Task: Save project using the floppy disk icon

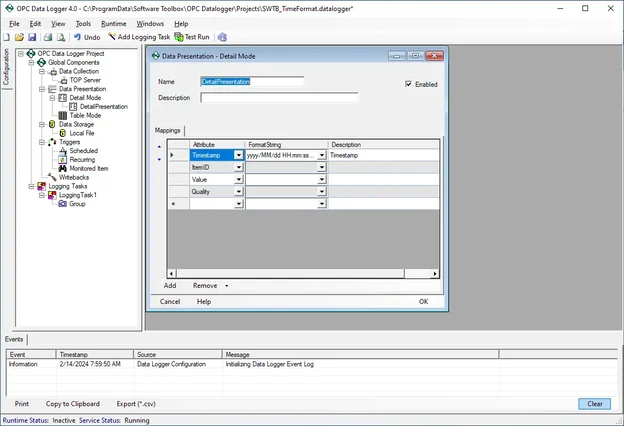Action: click(32, 37)
